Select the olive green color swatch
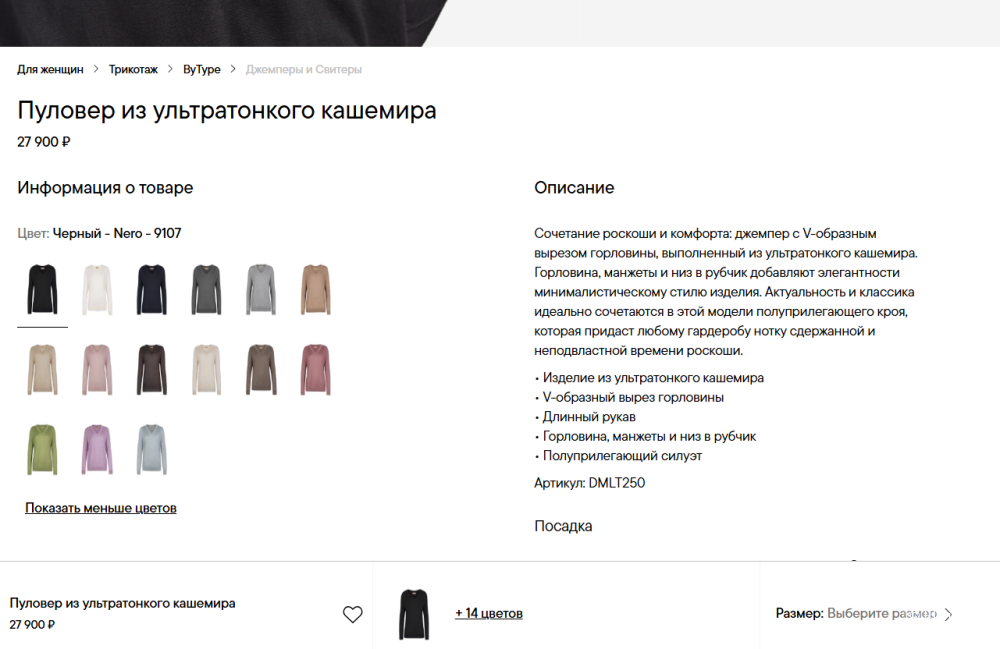The width and height of the screenshot is (1000, 649). [x=41, y=448]
